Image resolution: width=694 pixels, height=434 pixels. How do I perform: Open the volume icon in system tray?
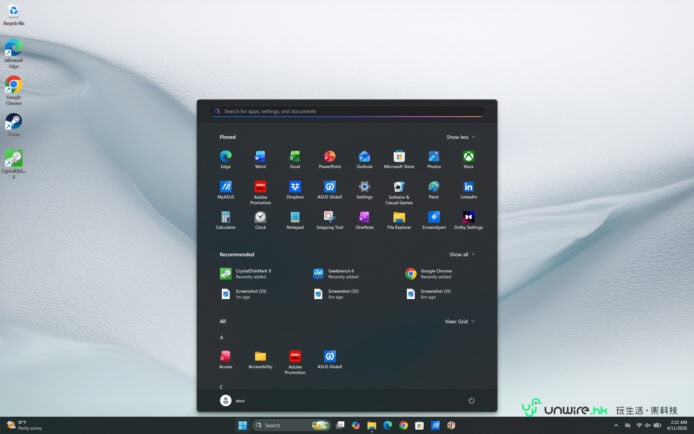point(648,425)
